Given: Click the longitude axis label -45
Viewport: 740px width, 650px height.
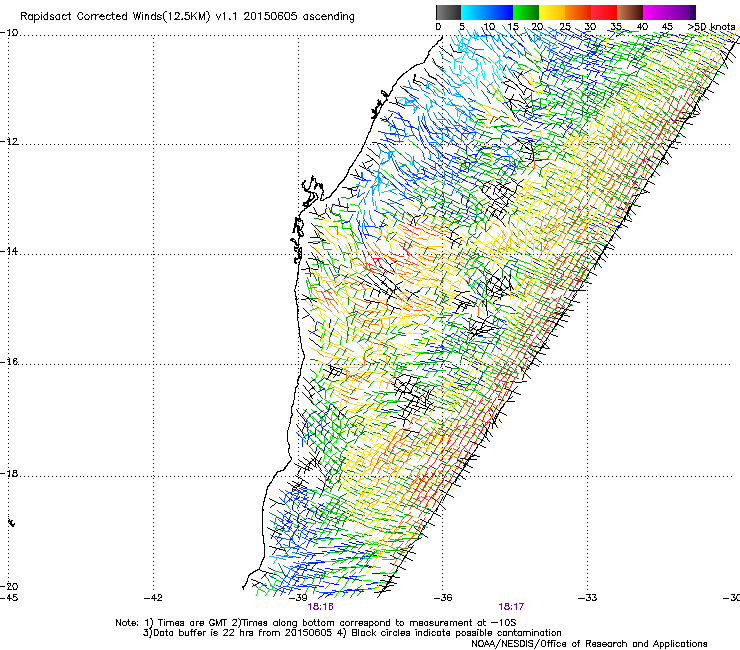Looking at the screenshot, I should tap(9, 598).
